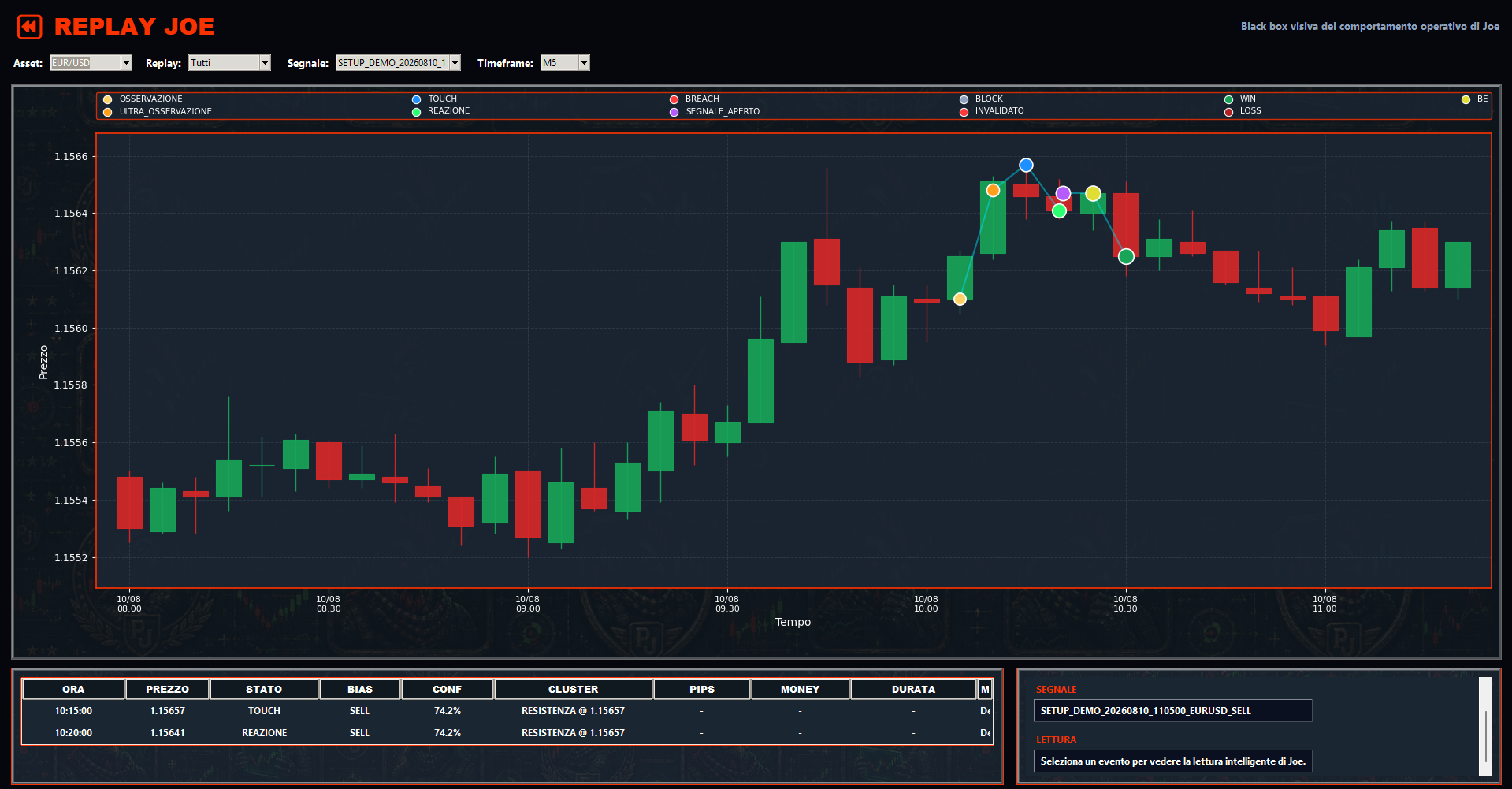Click the SELL bias in 10:15:00 row
The width and height of the screenshot is (1512, 789).
coord(359,711)
